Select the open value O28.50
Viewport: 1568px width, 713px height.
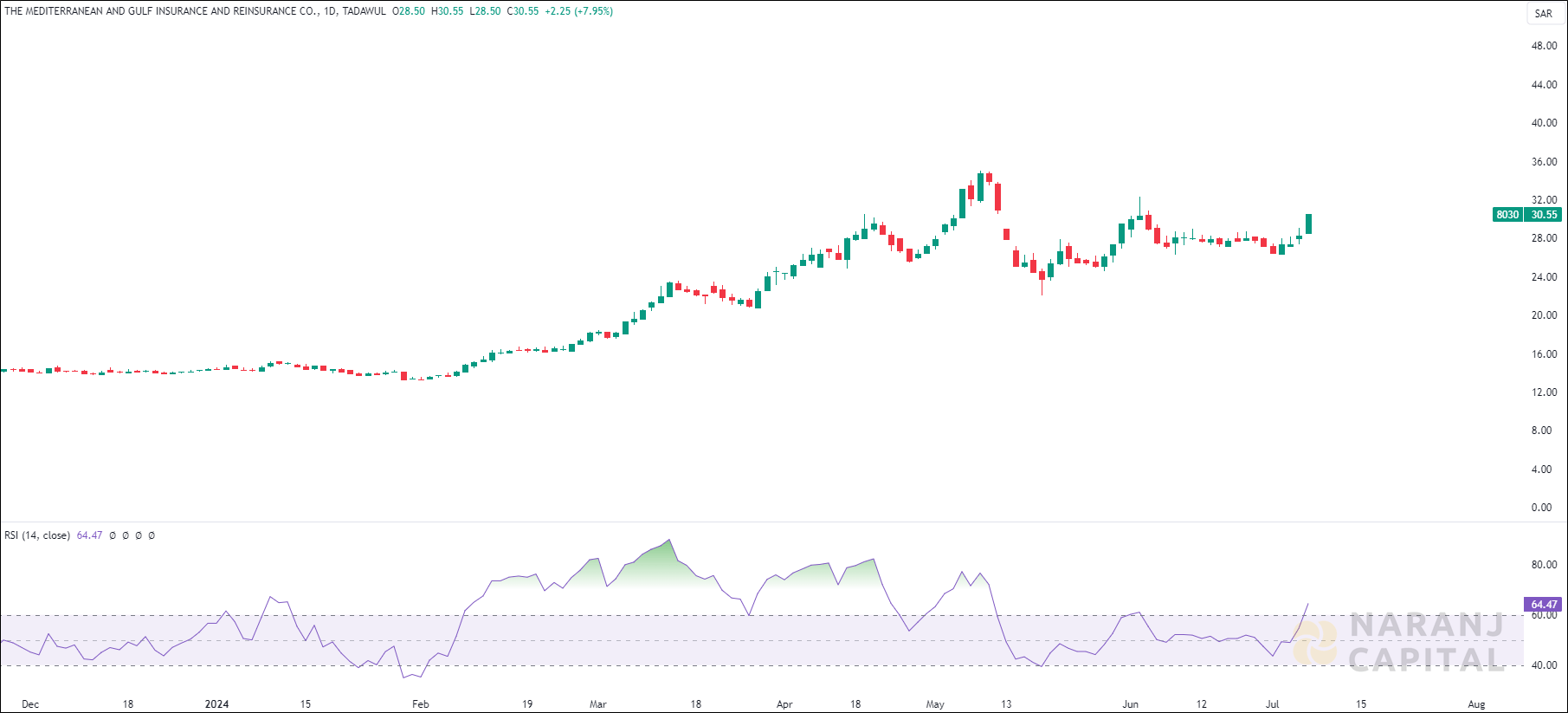tap(409, 11)
